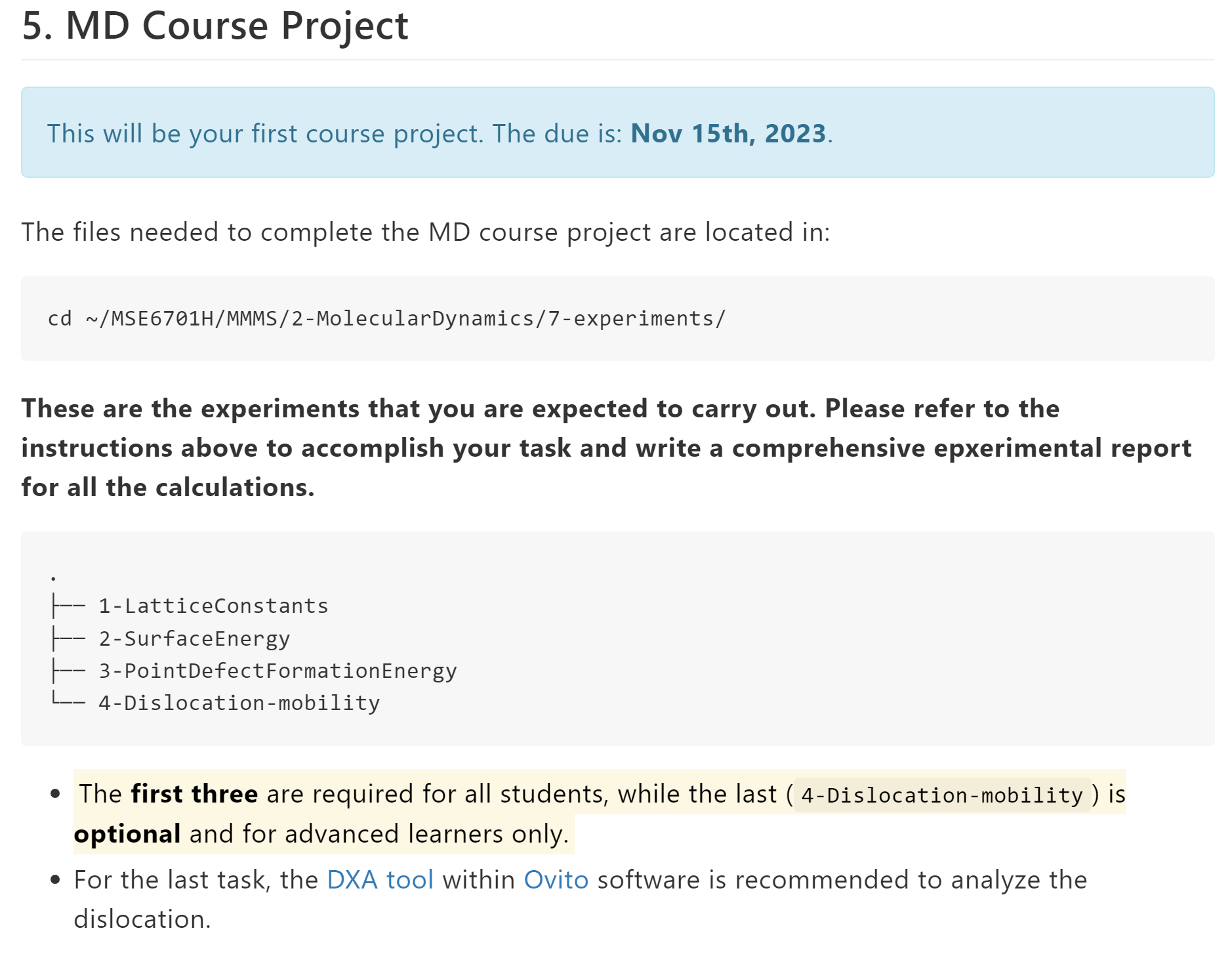The height and width of the screenshot is (962, 1232).
Task: Click '3-PointDefectFormationEnergy' in the directory tree
Action: [x=277, y=671]
